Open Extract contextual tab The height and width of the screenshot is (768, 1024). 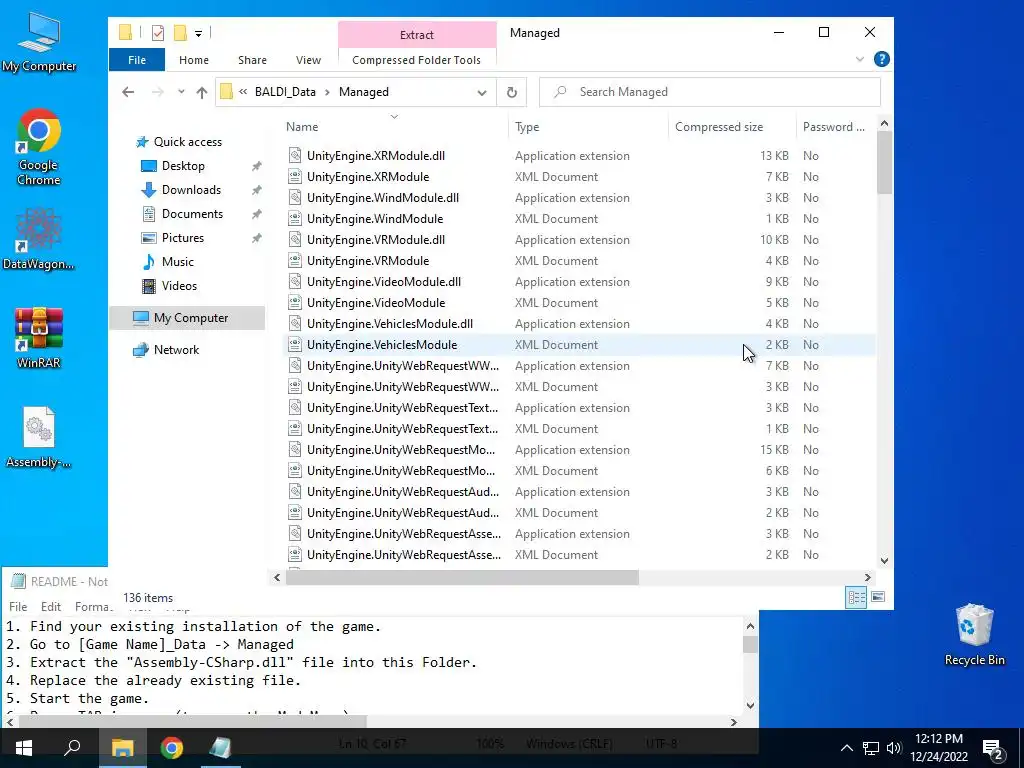point(417,35)
